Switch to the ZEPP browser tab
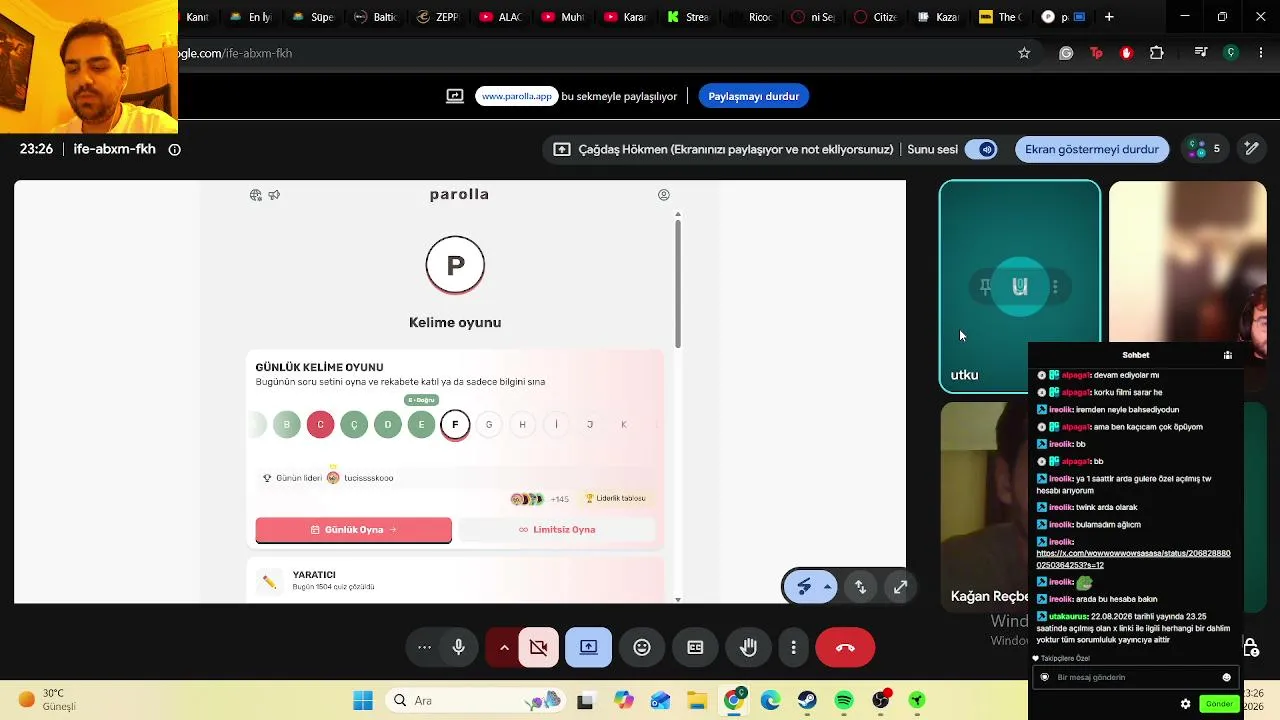The width and height of the screenshot is (1280, 720). point(437,17)
